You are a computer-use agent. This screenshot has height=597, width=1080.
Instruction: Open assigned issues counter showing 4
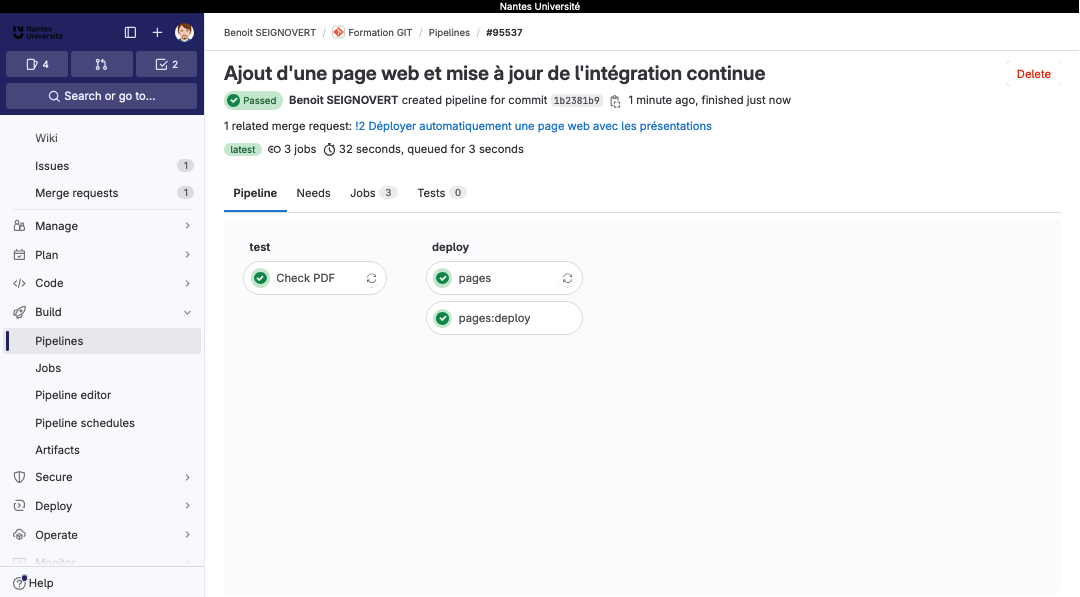click(x=37, y=64)
